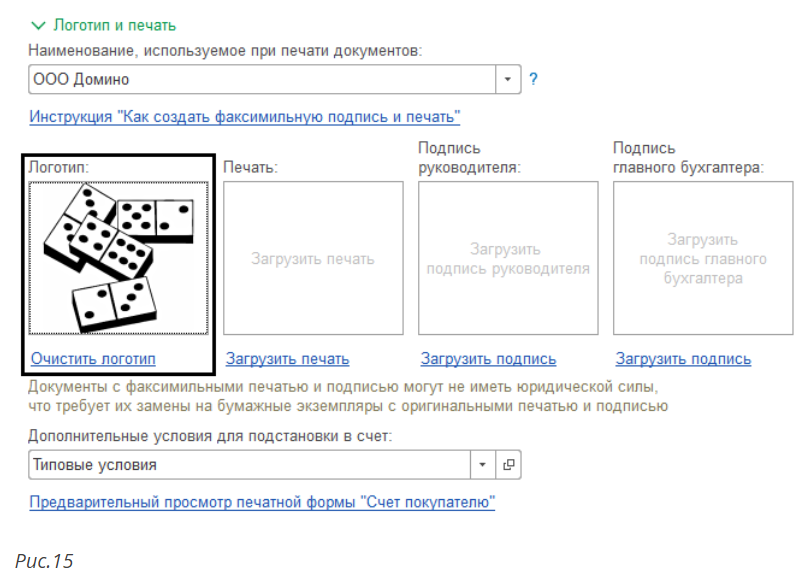Open the dropdown arrow of the name field
Image resolution: width=811 pixels, height=586 pixels.
click(509, 79)
